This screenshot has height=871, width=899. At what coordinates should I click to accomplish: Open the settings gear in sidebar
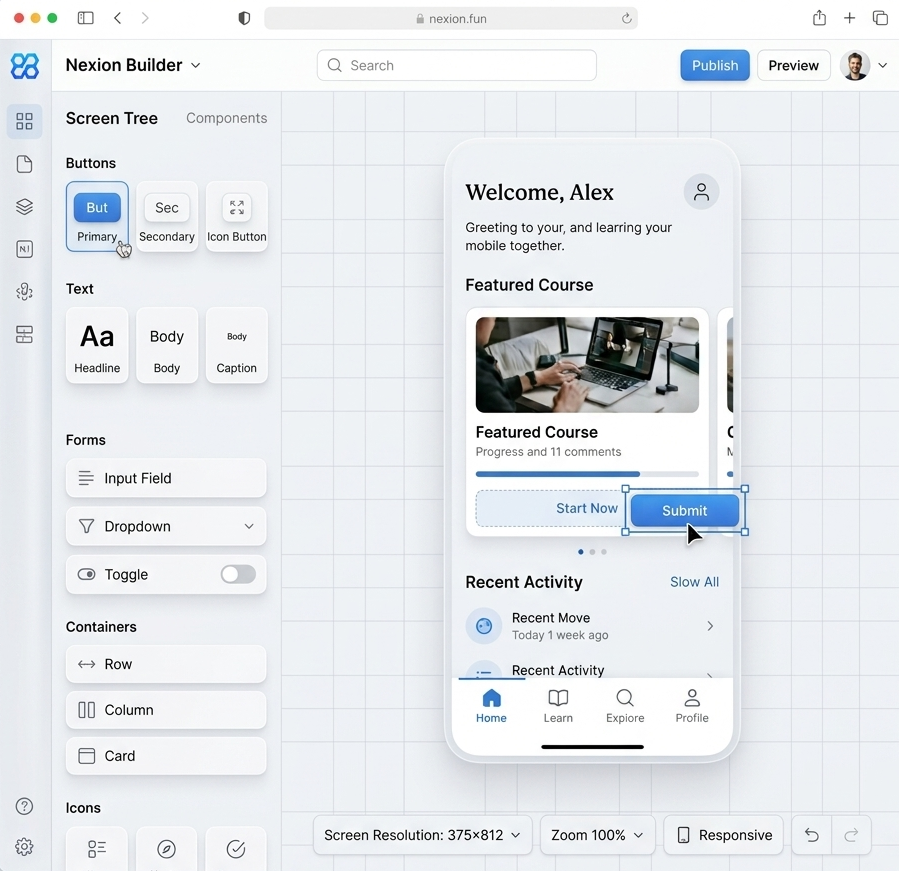point(24,846)
